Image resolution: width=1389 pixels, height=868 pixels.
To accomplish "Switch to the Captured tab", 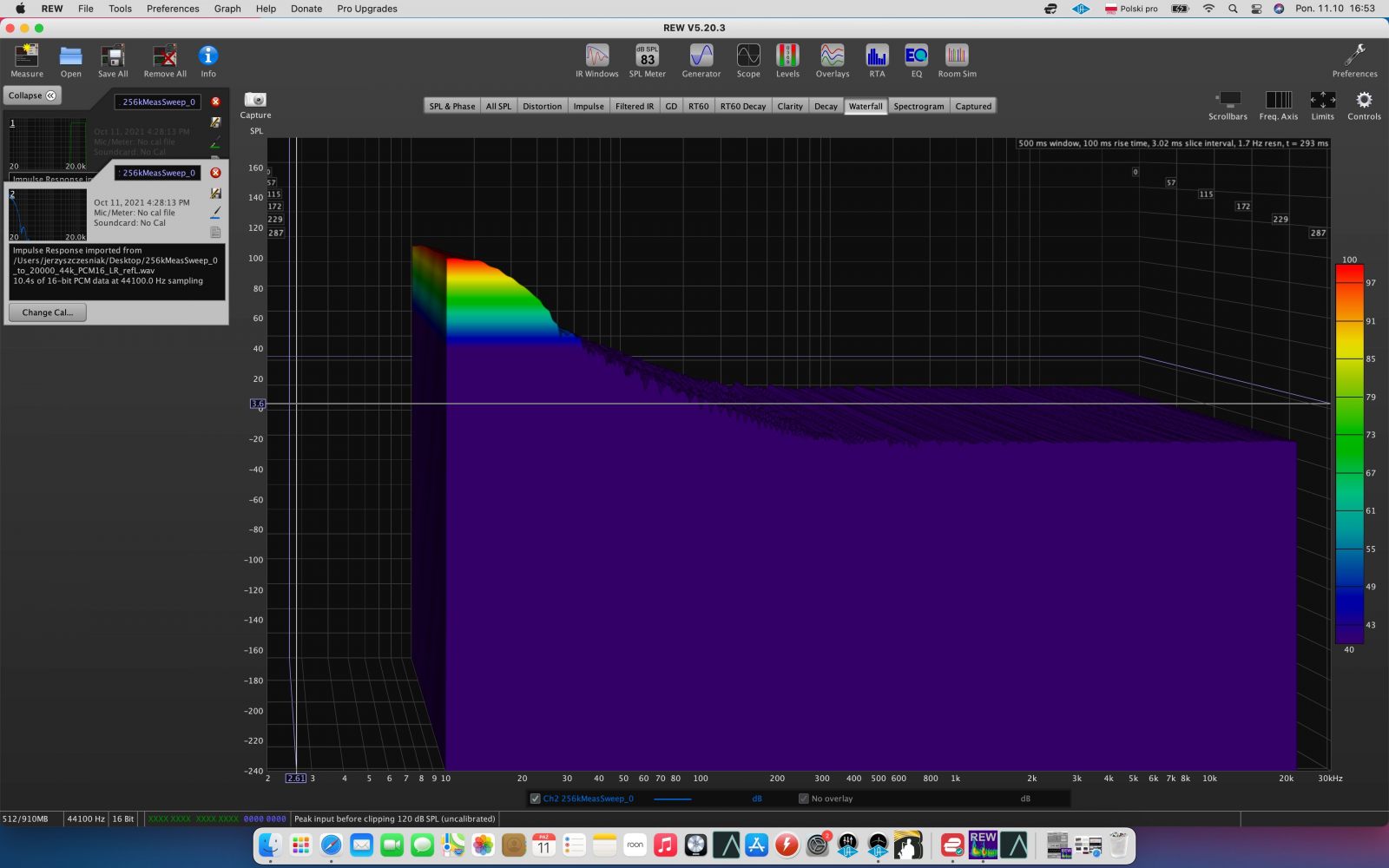I will pyautogui.click(x=973, y=106).
